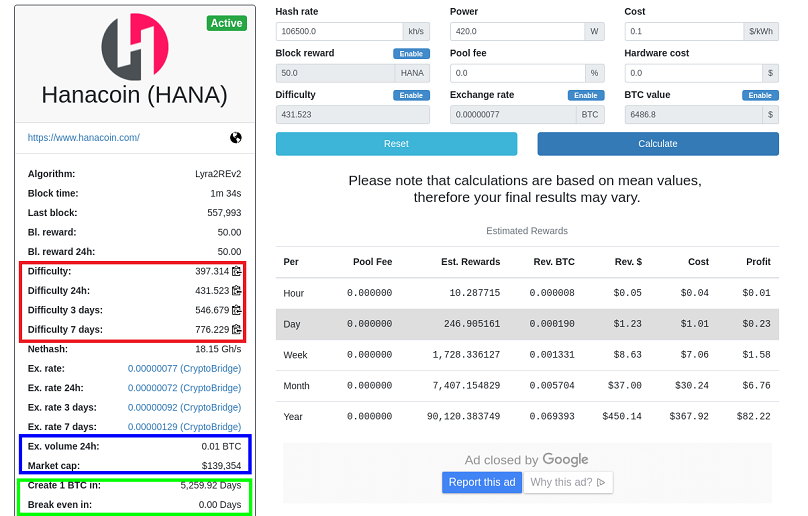The width and height of the screenshot is (808, 516).
Task: Focus the Pool fee input field
Action: [x=517, y=73]
